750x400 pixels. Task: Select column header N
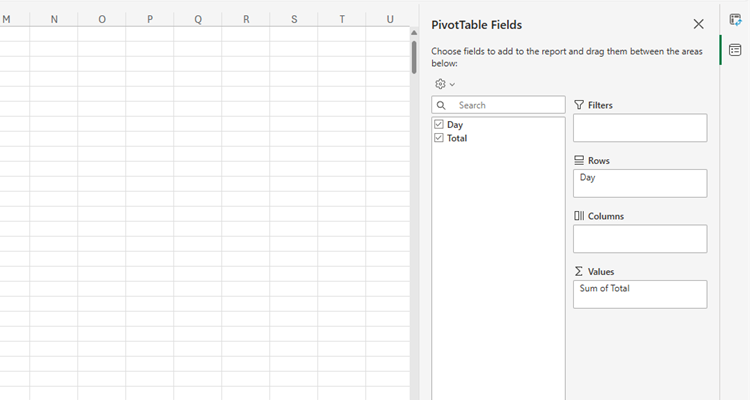click(54, 19)
